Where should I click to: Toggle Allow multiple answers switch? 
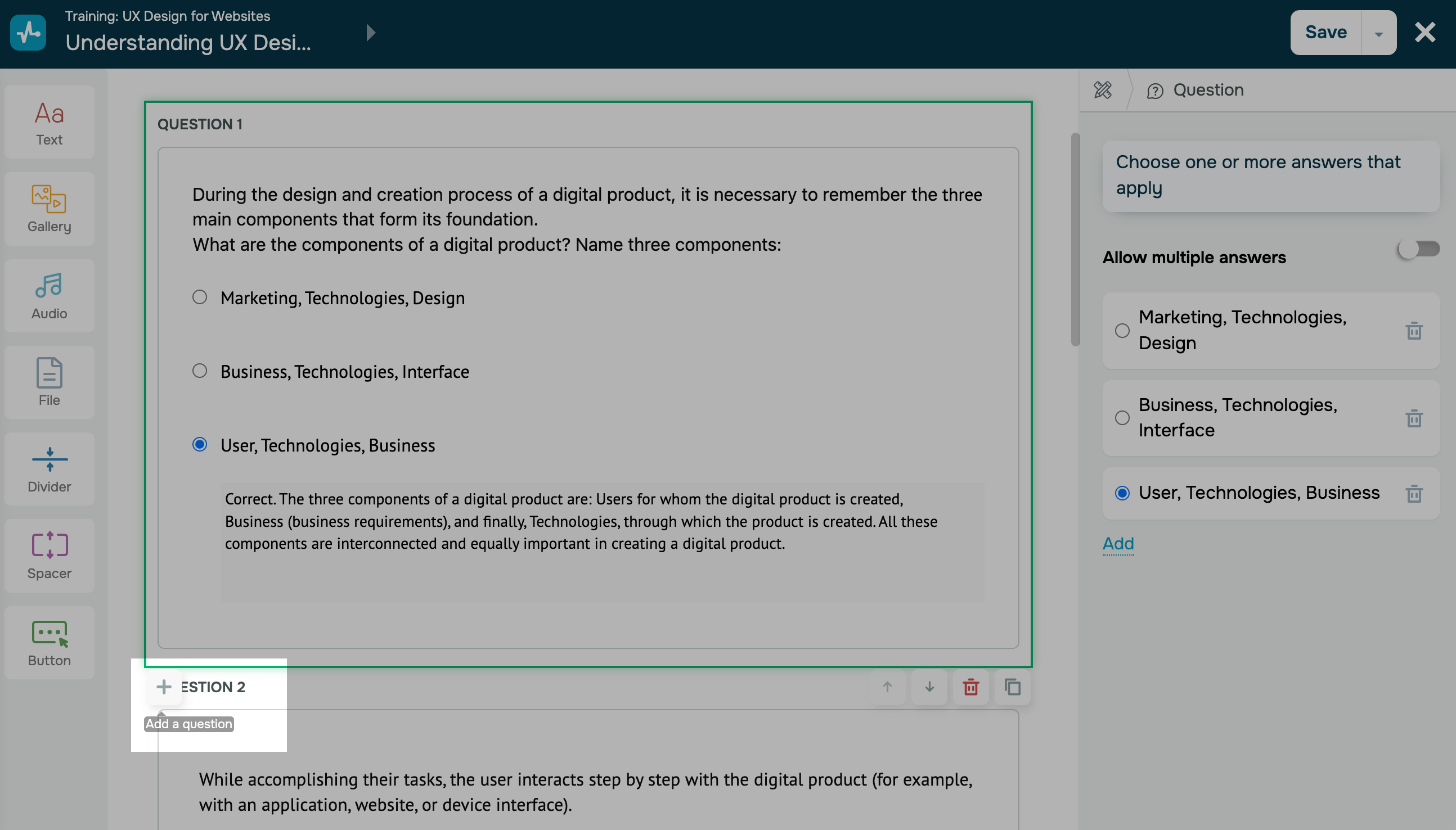1418,249
